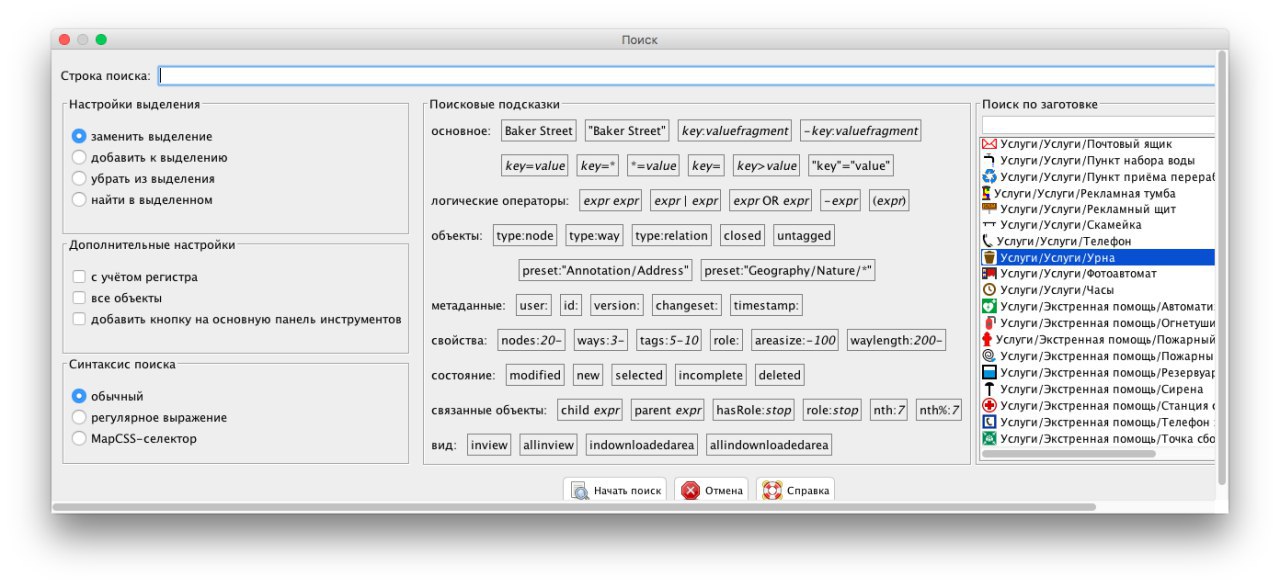Click the fire extinguisher icon for Огнетушитель preset
The image size is (1280, 587).
pos(990,323)
